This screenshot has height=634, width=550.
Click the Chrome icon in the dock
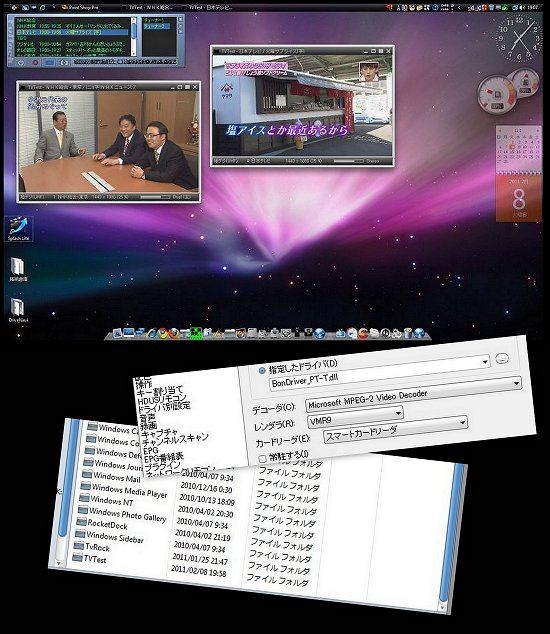point(162,333)
